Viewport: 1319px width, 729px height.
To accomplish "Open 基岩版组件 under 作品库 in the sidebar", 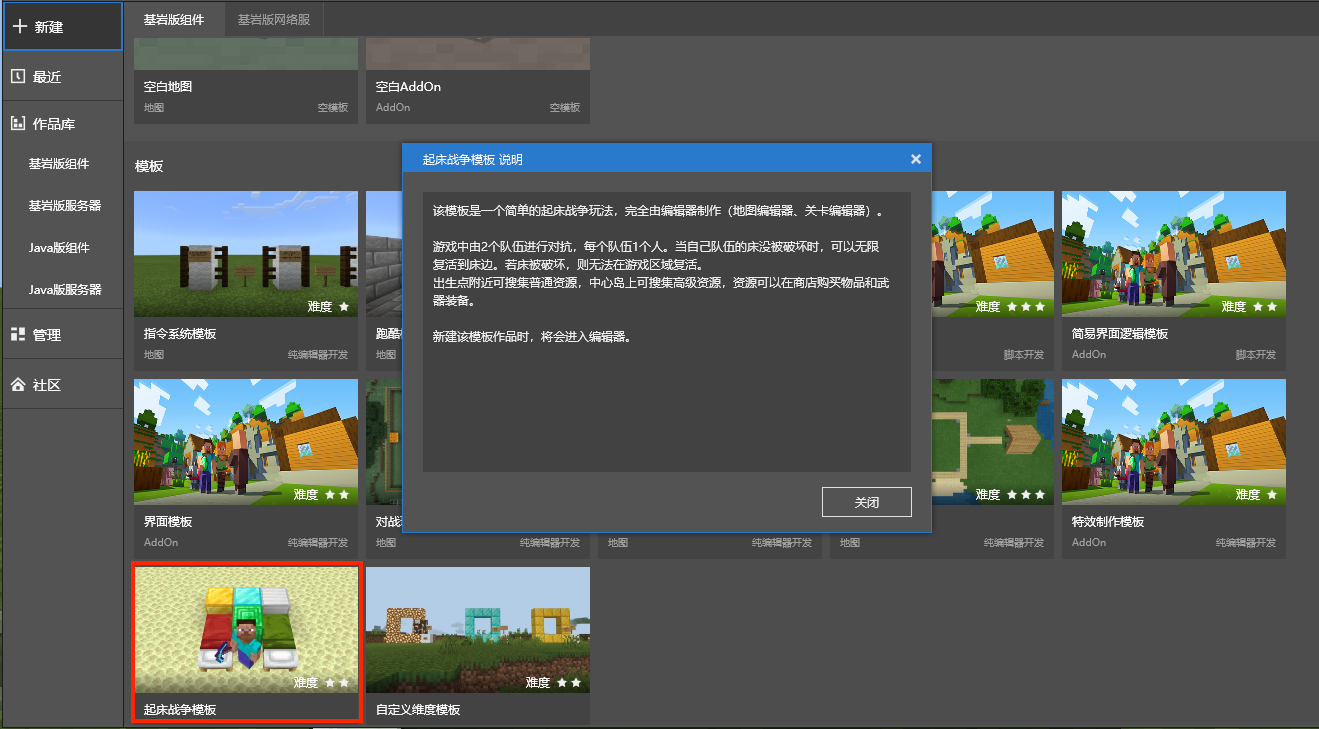I will pos(59,164).
